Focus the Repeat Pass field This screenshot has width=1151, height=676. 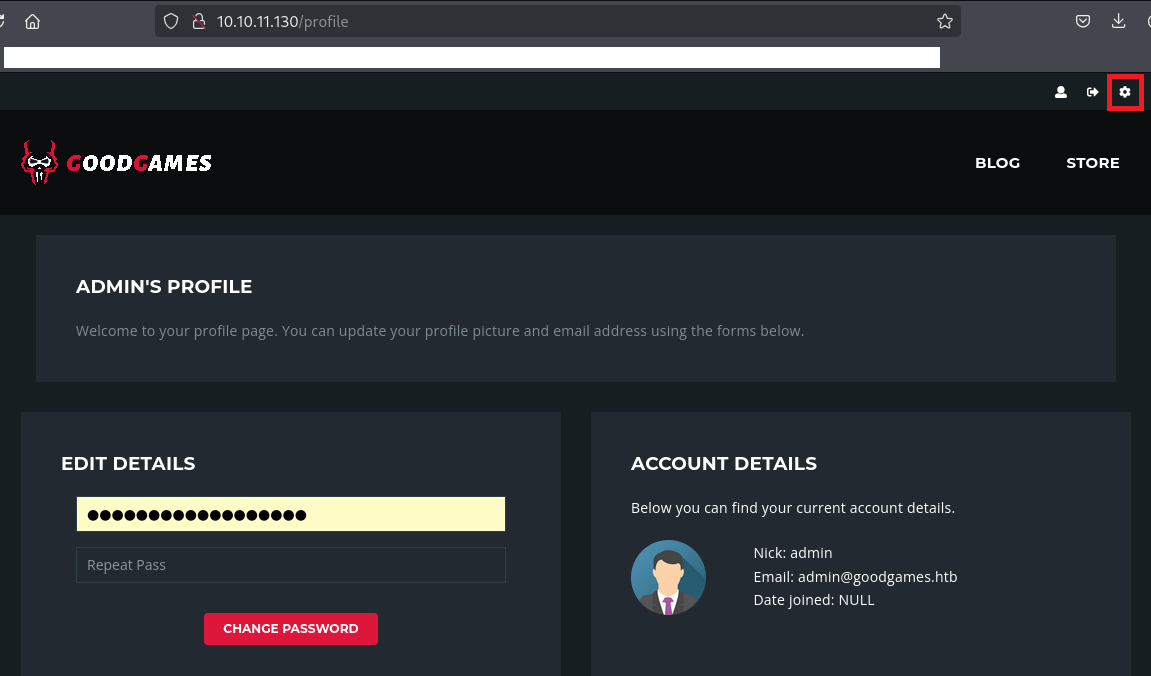[290, 565]
